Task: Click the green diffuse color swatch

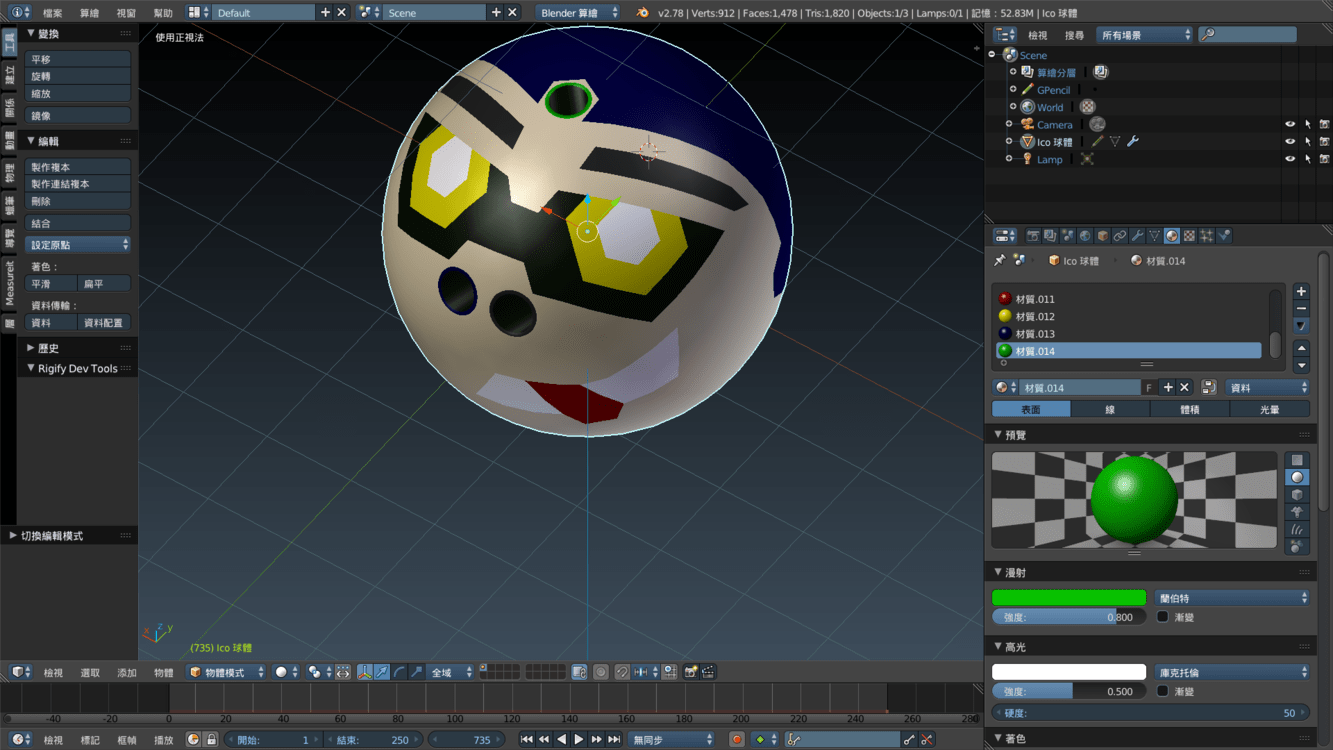Action: (1068, 598)
